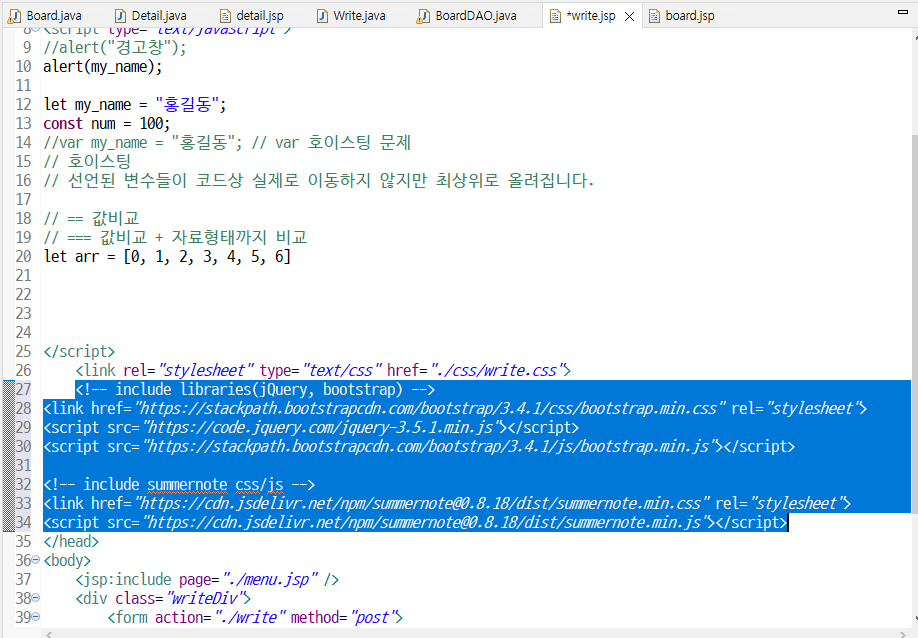Screen dimensions: 918x638
Task: Open the BoardDAO.java tab
Action: click(x=467, y=16)
